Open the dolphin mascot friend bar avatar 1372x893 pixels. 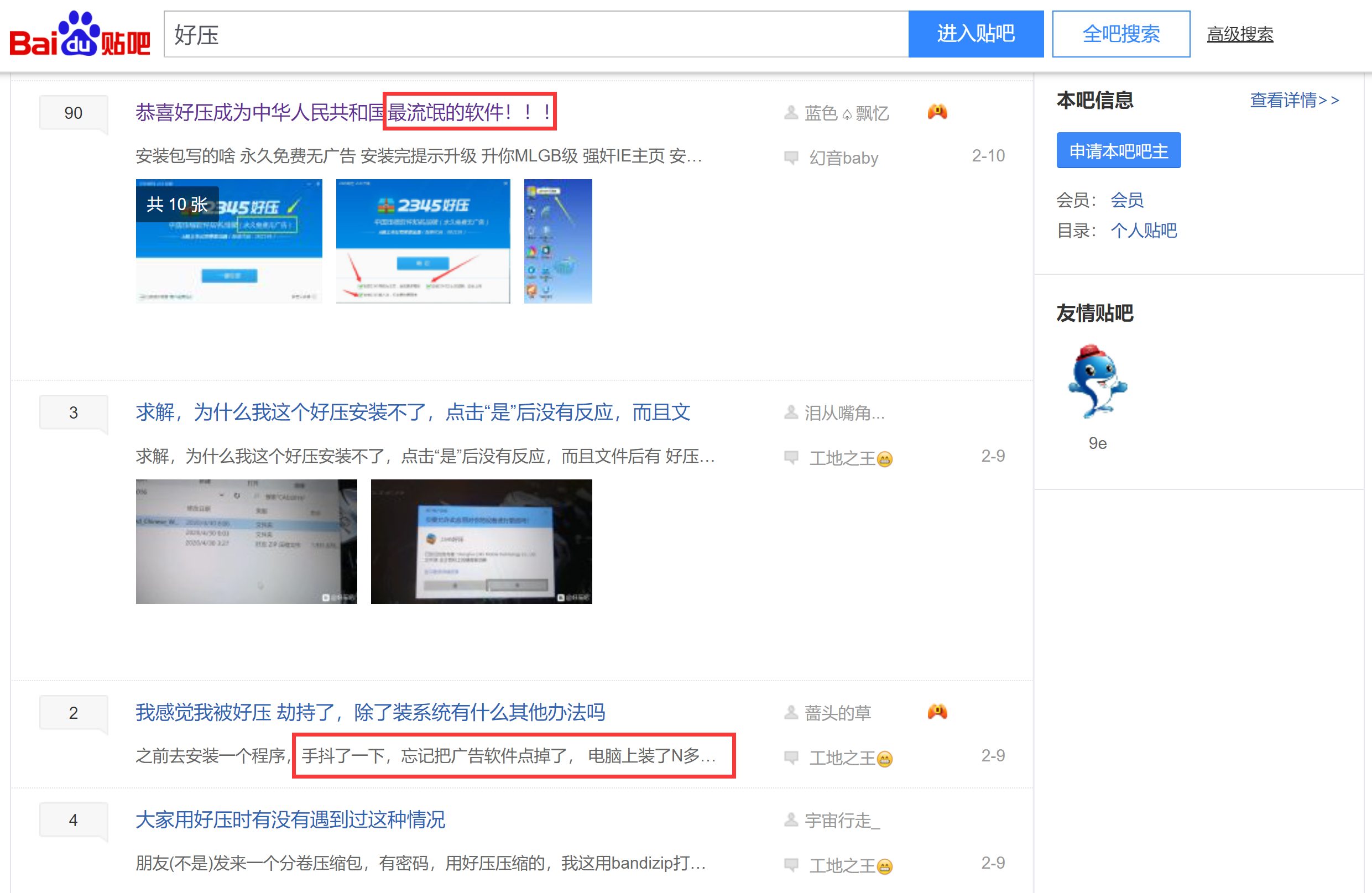tap(1098, 382)
